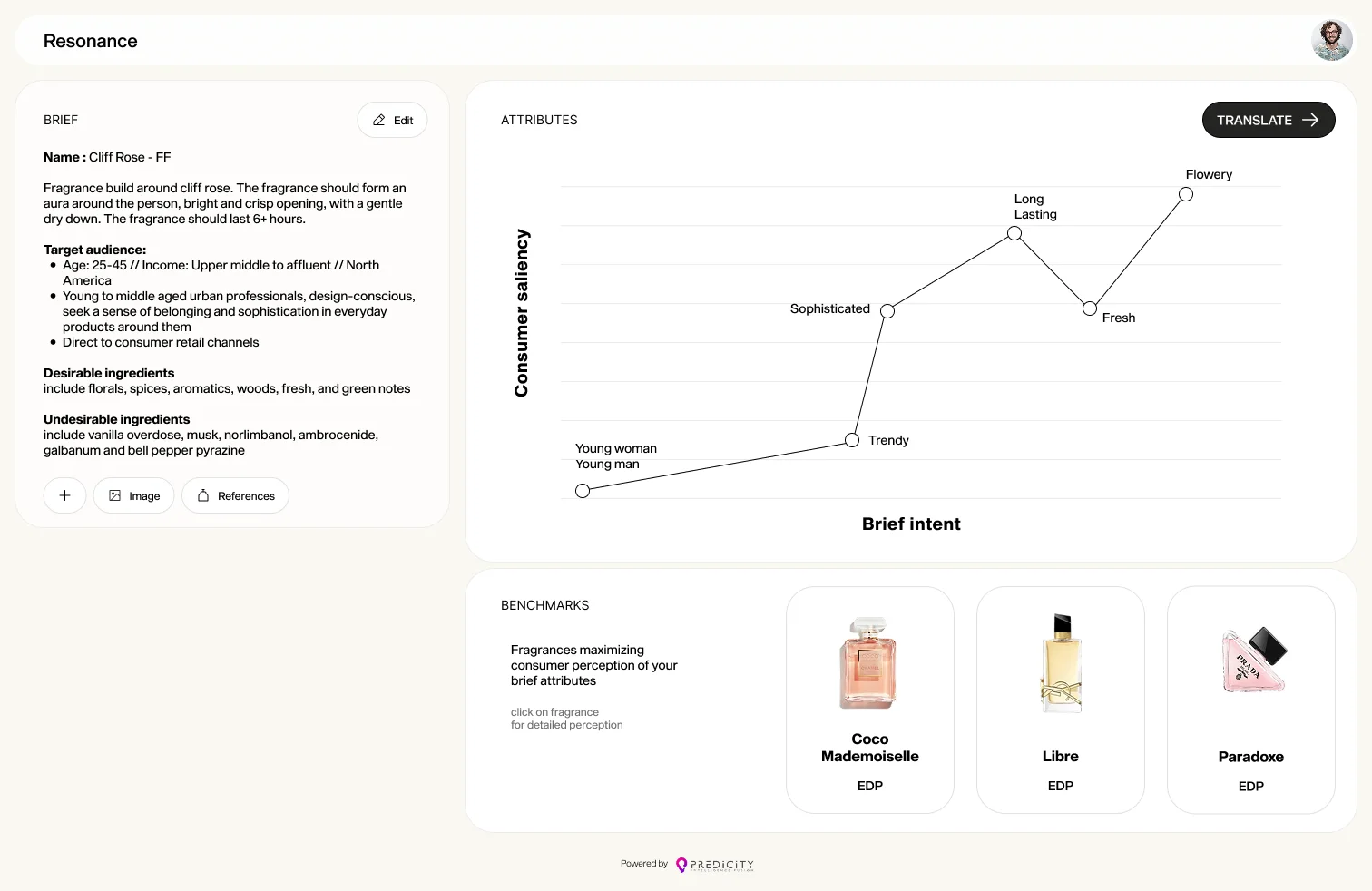Open the References button
Viewport: 1372px width, 891px height.
pos(235,495)
